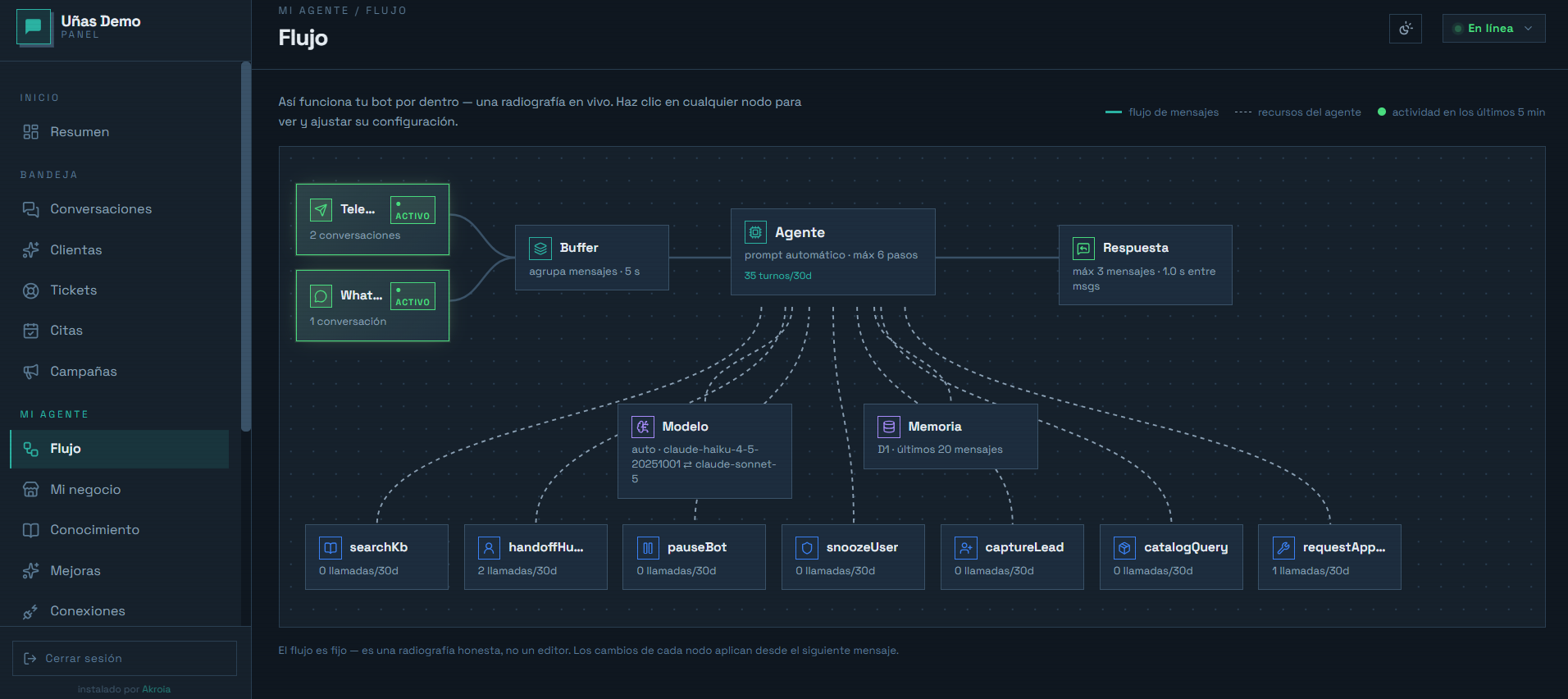
Task: Click the sidebar vertical scrollbar
Action: (245, 246)
